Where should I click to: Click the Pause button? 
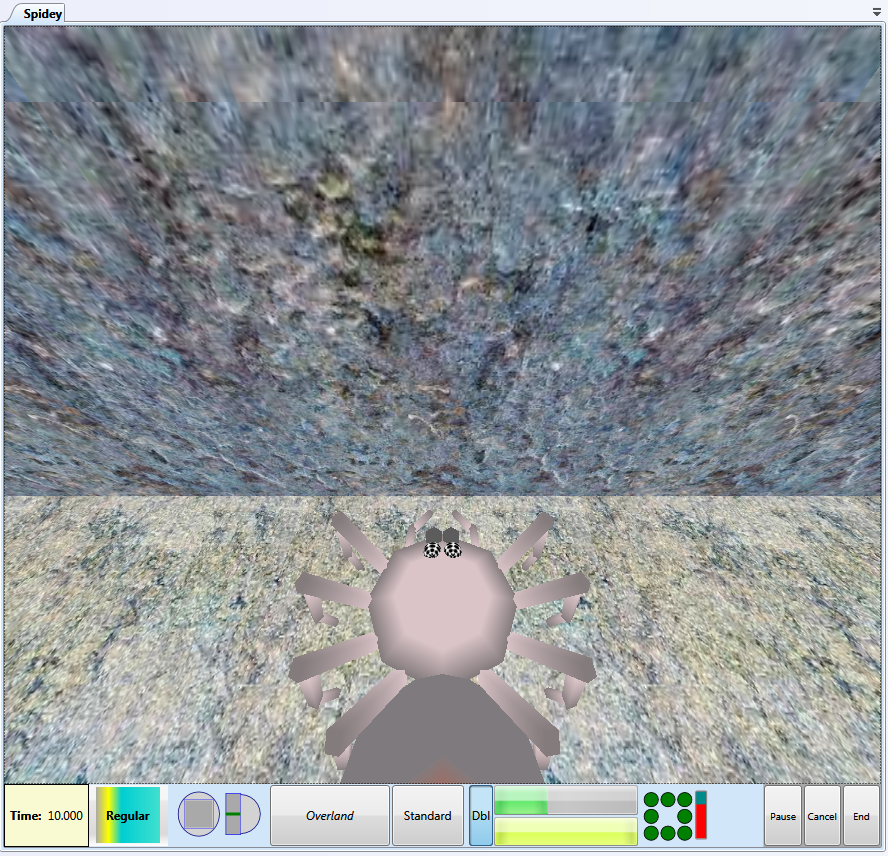783,816
